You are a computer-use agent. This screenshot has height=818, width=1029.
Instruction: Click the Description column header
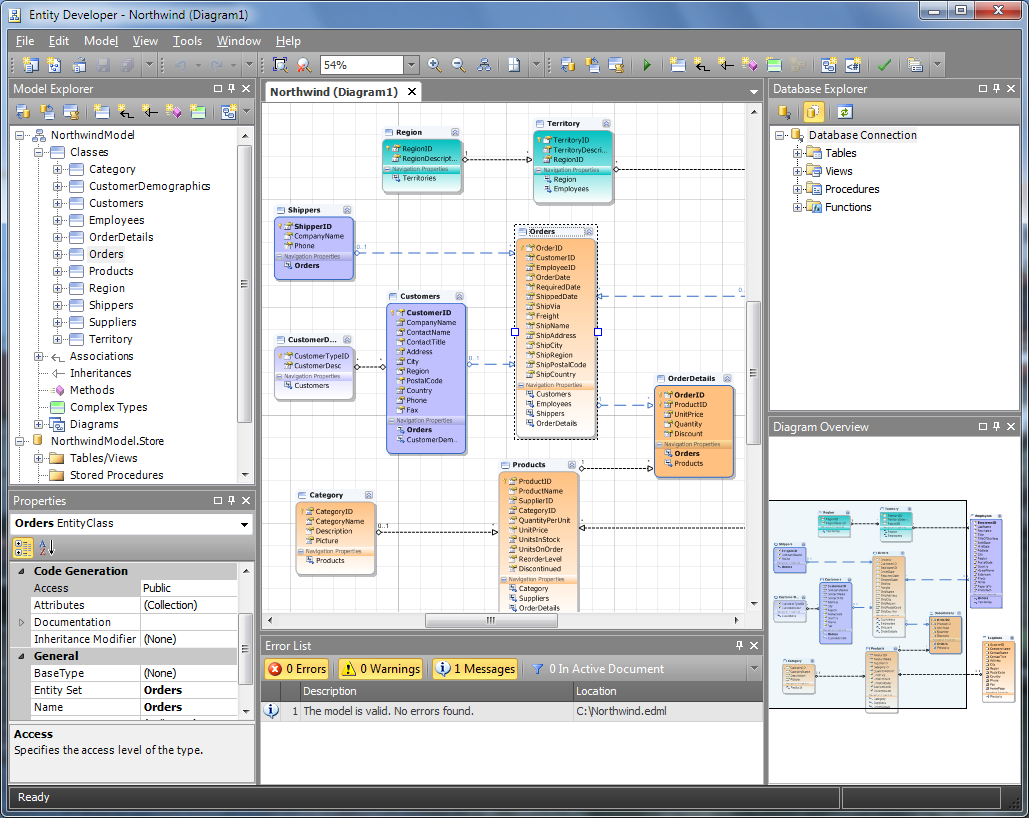437,691
